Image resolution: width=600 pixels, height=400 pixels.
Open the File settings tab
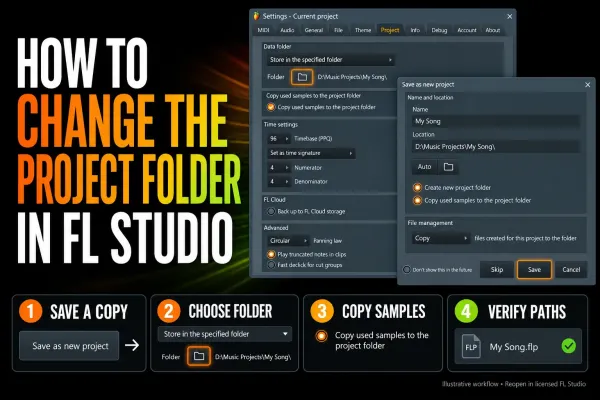[x=338, y=30]
